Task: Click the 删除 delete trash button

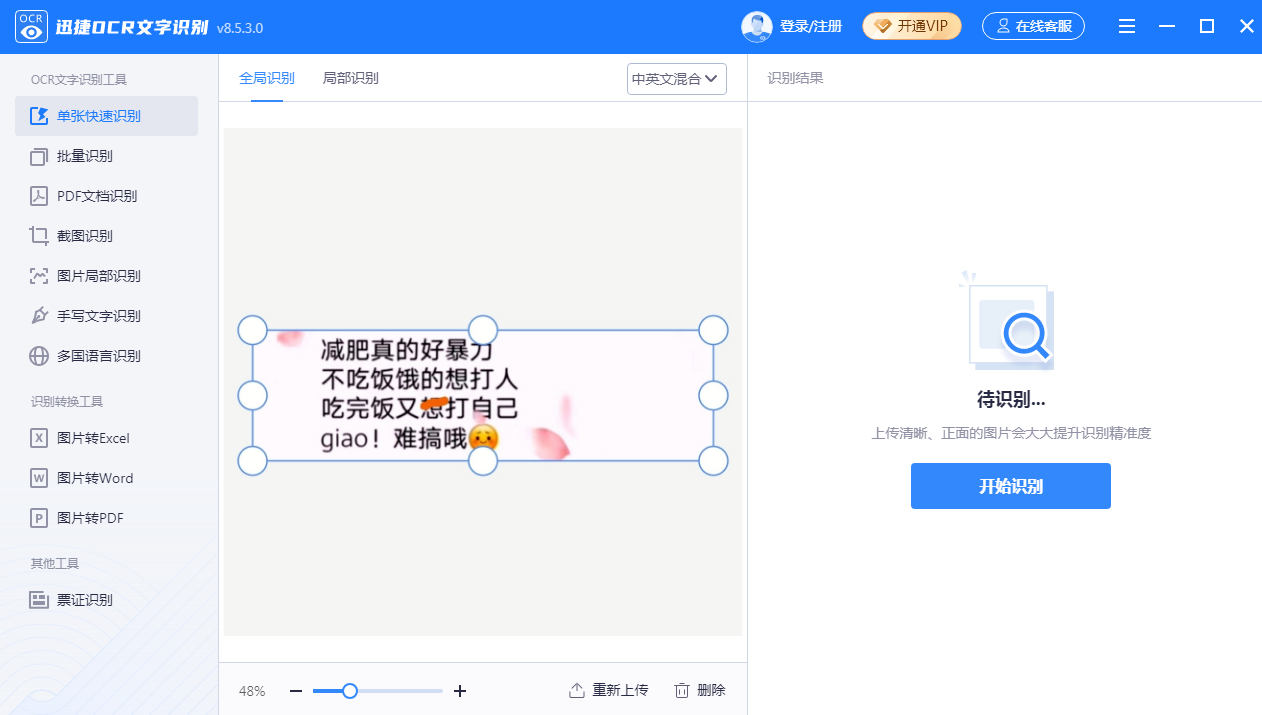Action: coord(700,690)
